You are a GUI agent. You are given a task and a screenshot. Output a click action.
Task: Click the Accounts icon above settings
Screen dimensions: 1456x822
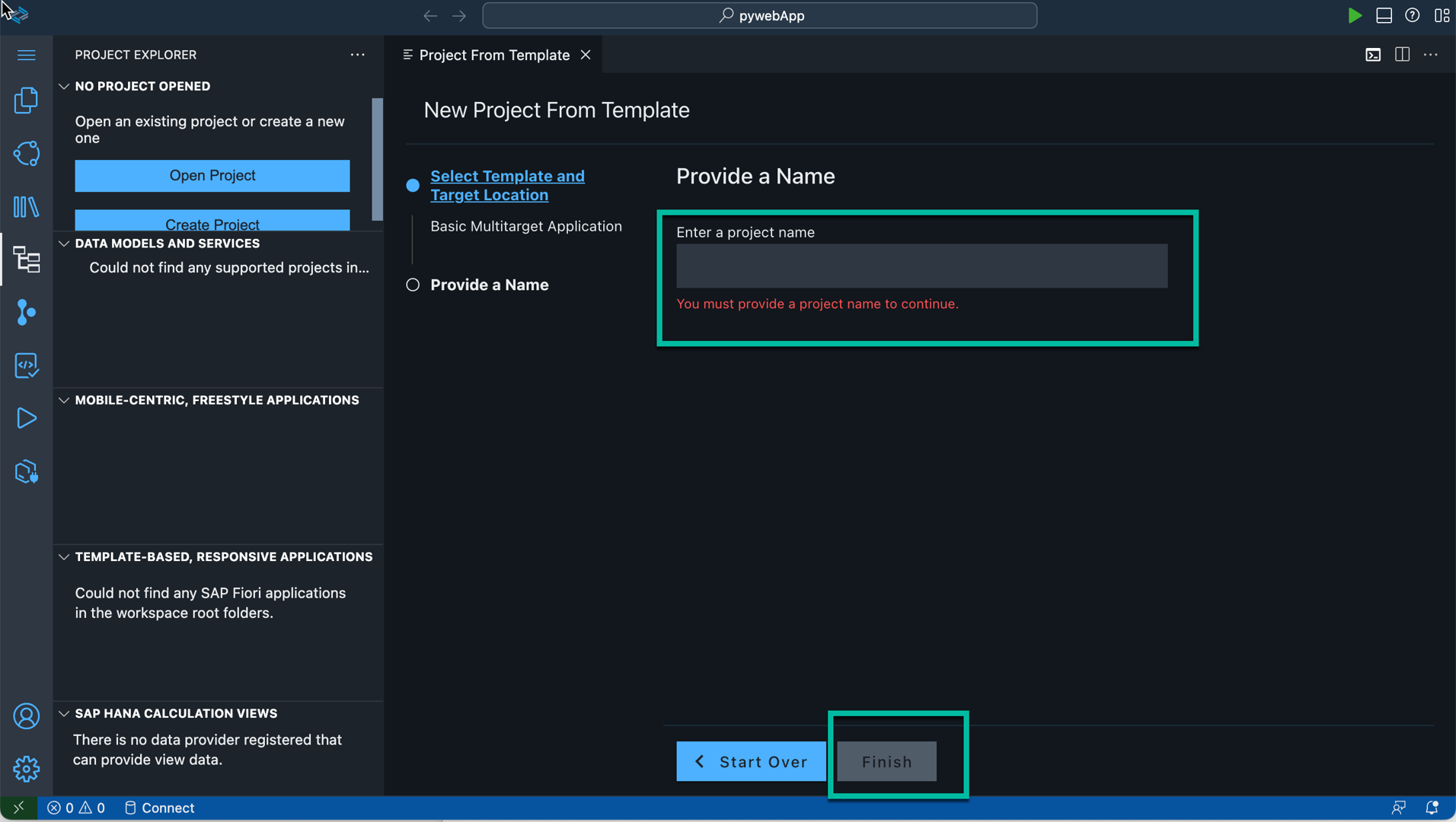coord(26,715)
